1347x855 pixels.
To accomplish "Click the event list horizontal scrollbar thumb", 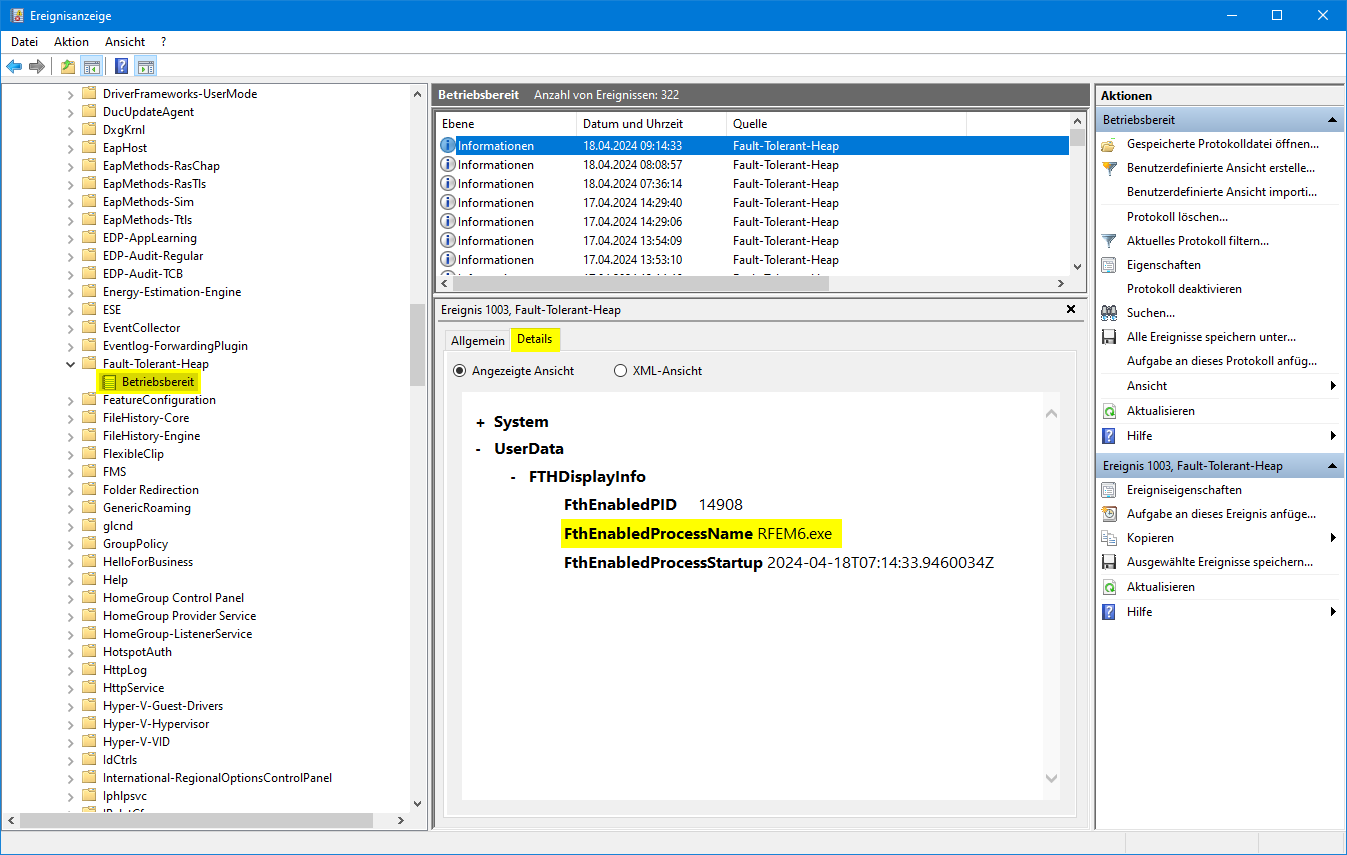I will 643,284.
